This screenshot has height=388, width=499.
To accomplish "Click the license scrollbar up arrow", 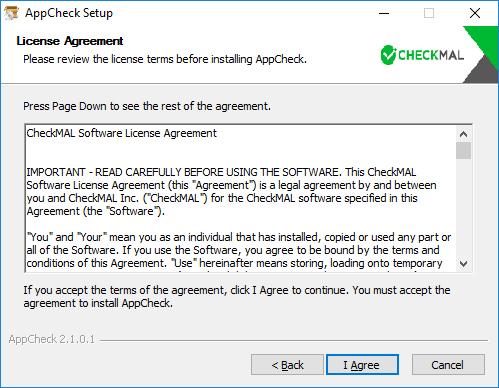I will (463, 134).
